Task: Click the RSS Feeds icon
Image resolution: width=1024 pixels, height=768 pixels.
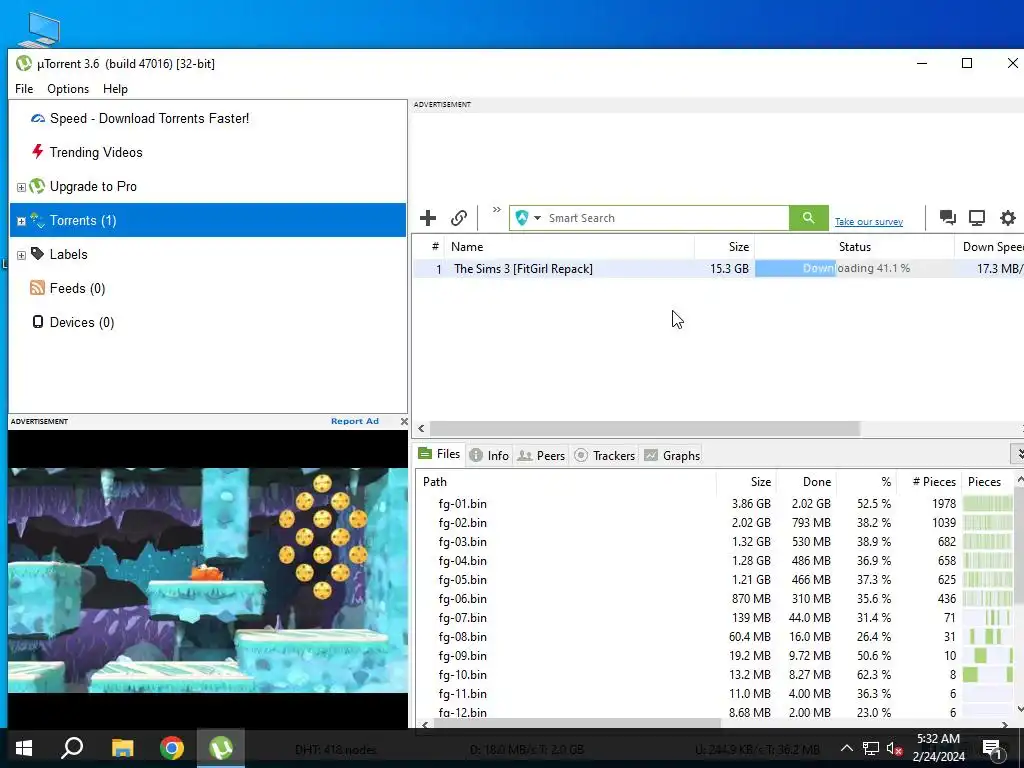Action: point(37,287)
